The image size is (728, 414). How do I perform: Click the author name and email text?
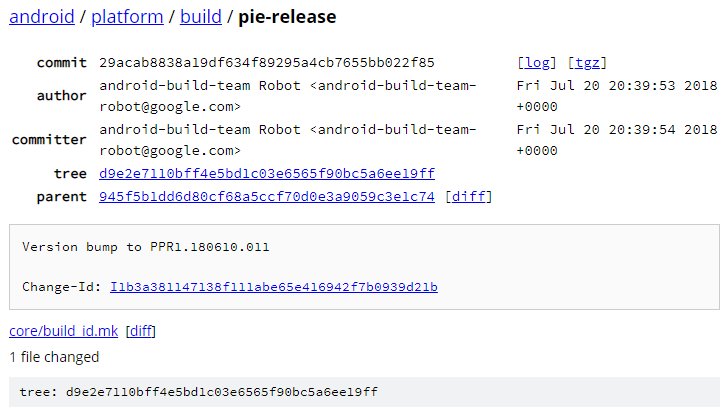coord(288,96)
